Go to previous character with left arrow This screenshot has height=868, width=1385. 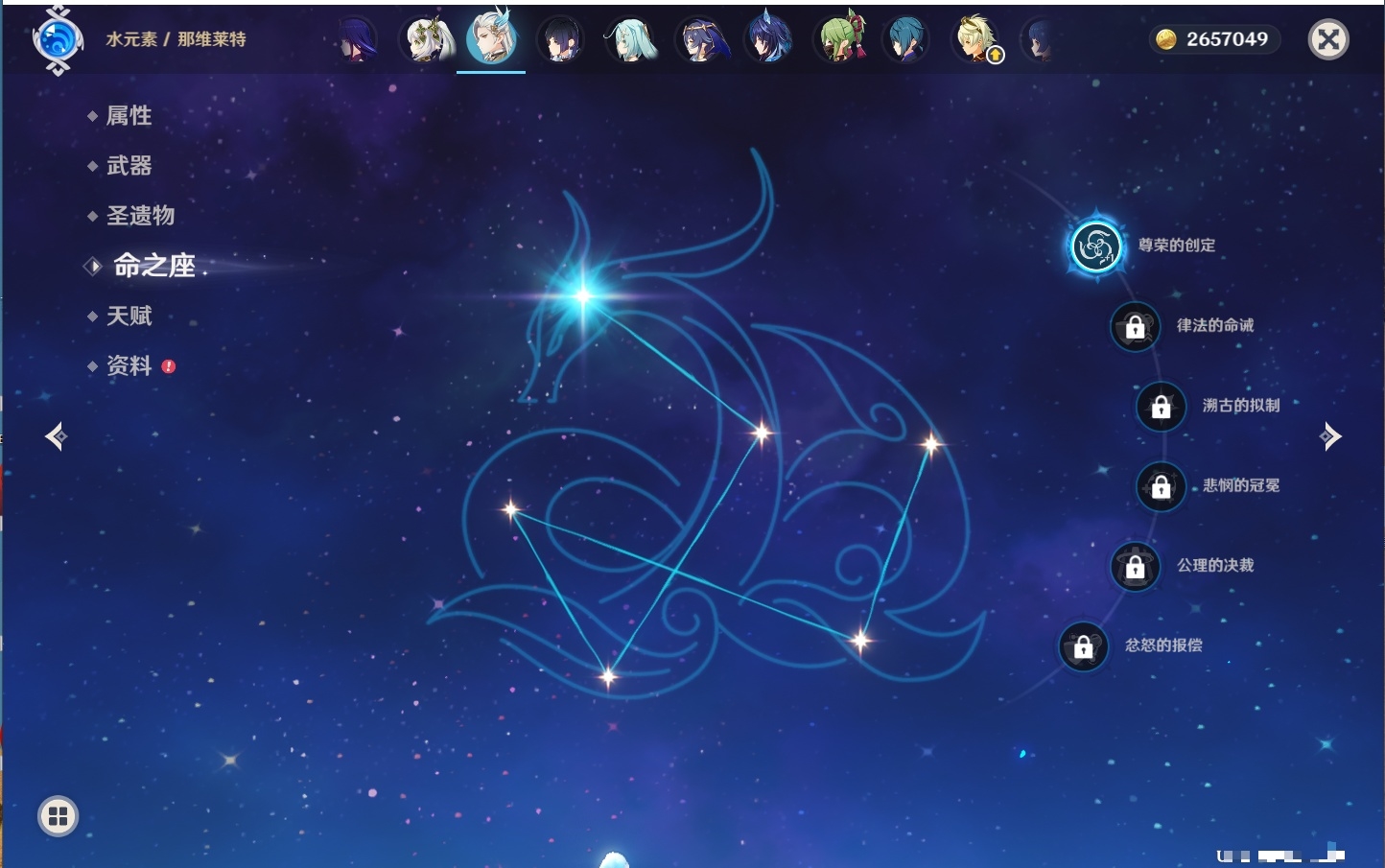point(56,436)
